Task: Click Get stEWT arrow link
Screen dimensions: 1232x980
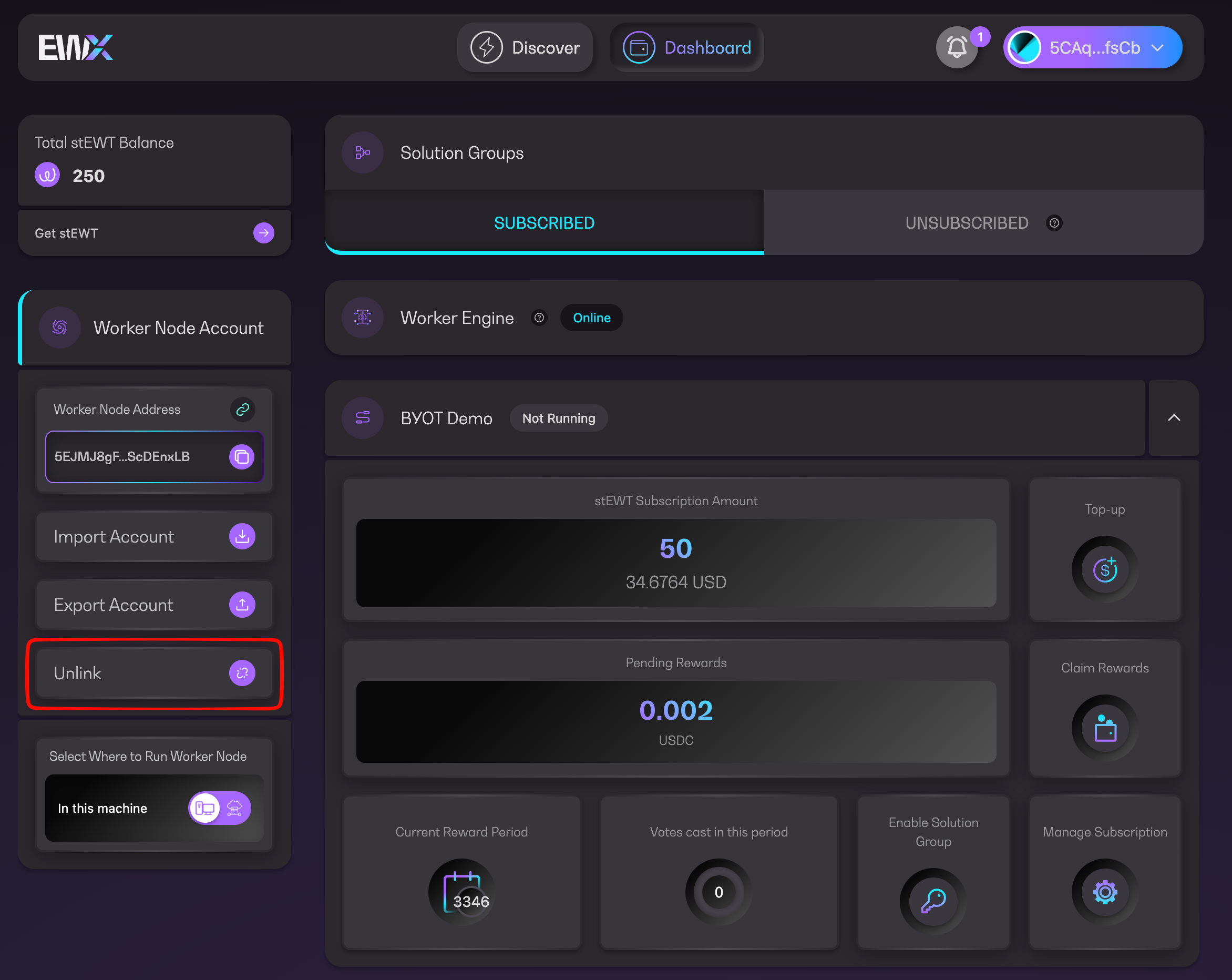Action: (263, 233)
